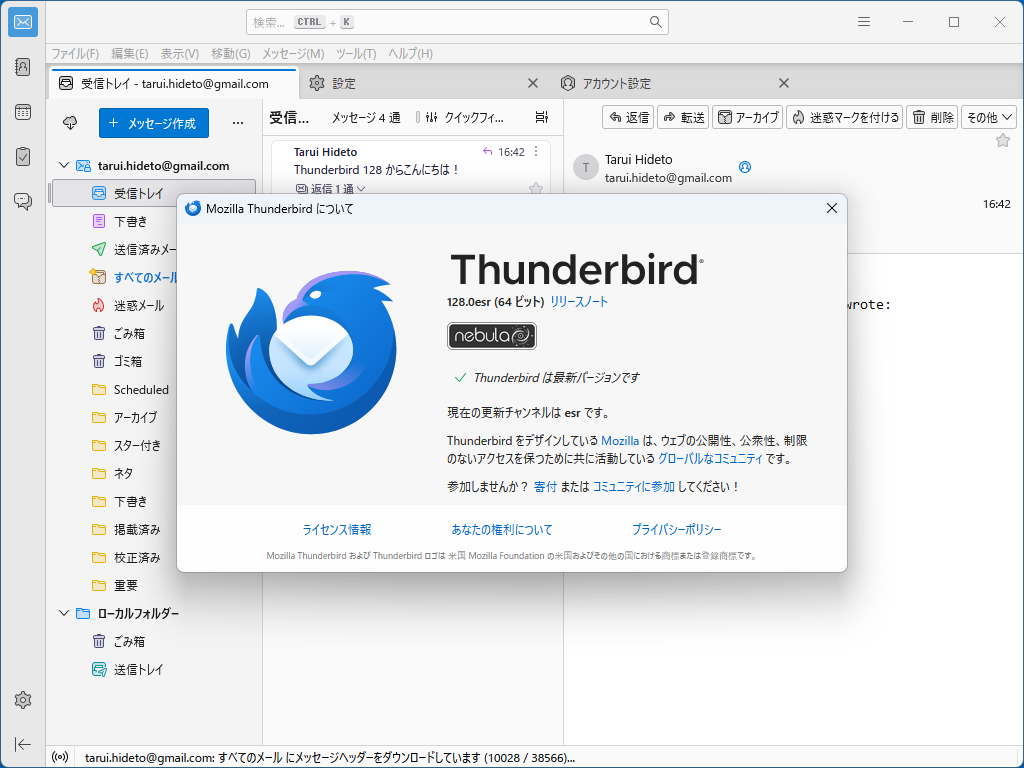This screenshot has width=1024, height=768.
Task: Open the その他 dropdown in the message toolbar
Action: [988, 116]
